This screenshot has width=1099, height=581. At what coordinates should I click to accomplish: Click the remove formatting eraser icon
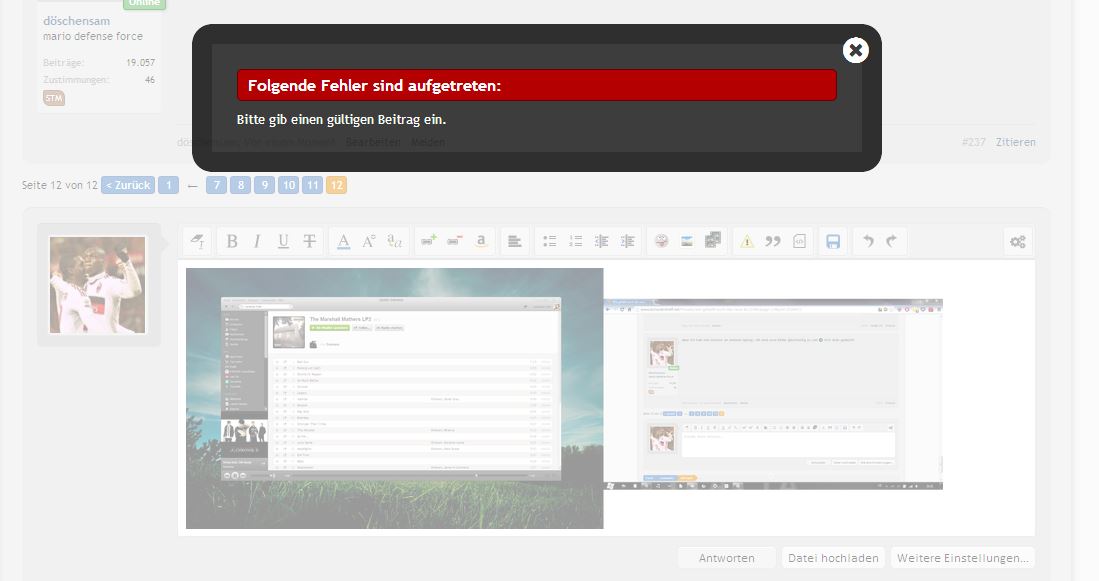[x=198, y=241]
